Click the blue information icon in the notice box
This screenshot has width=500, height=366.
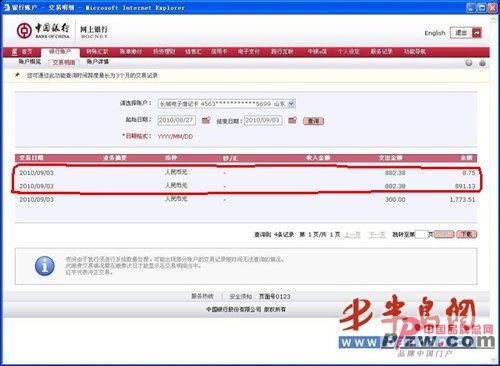click(x=45, y=266)
